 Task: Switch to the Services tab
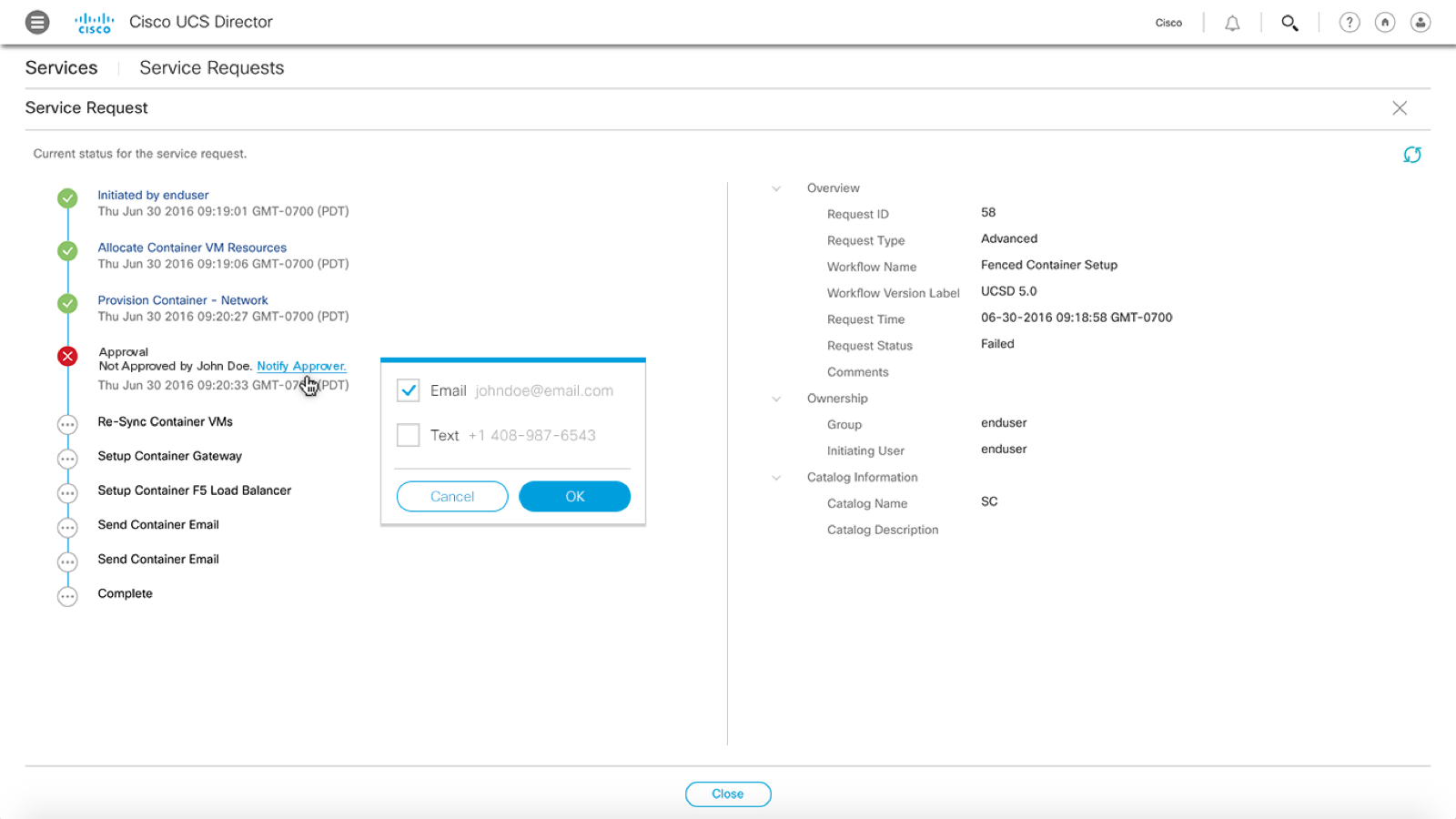click(62, 68)
